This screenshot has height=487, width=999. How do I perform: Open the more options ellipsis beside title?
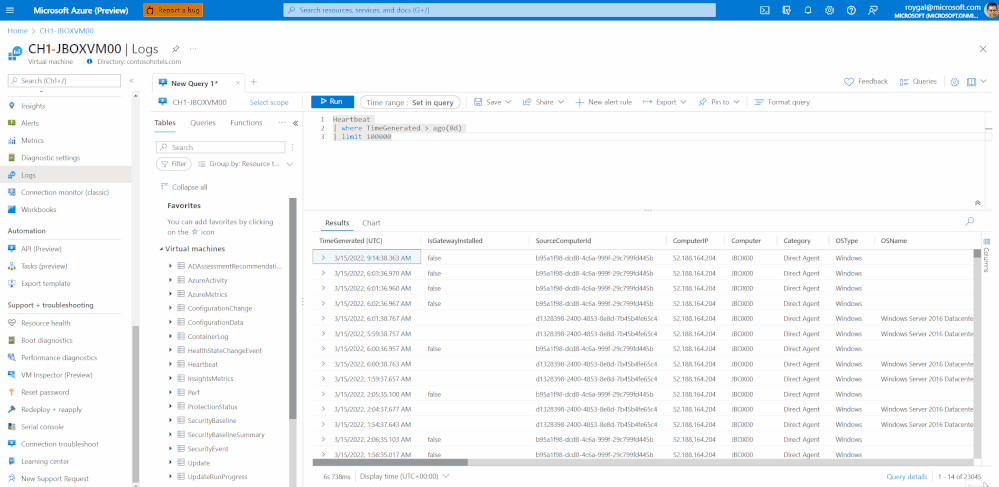[x=193, y=48]
